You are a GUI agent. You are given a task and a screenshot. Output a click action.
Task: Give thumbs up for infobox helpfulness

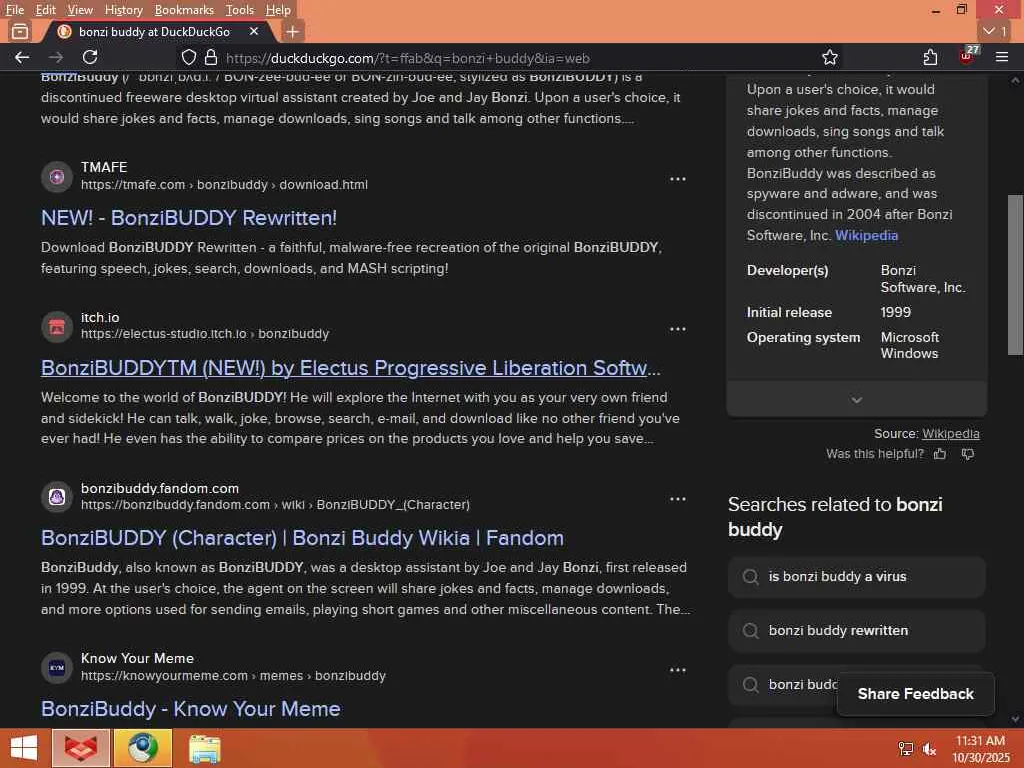[940, 454]
